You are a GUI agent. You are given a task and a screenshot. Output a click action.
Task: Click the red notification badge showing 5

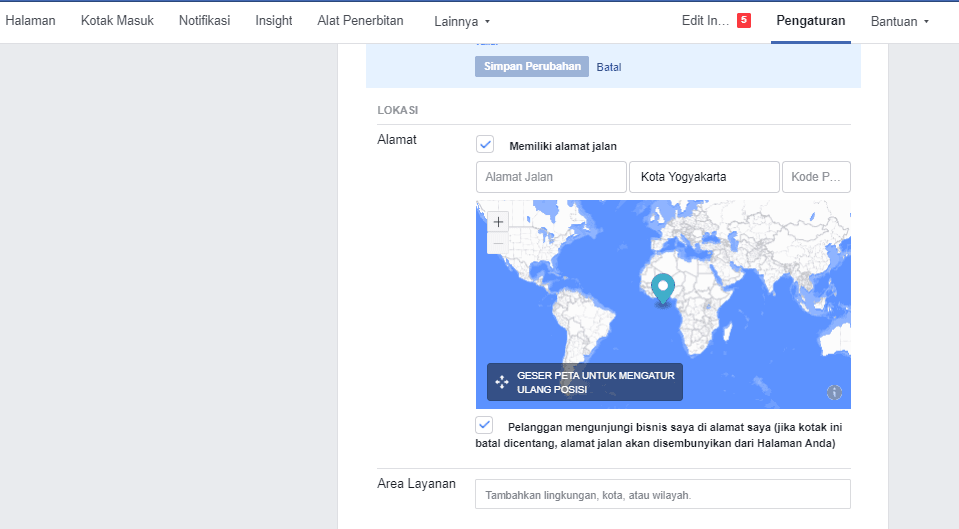pyautogui.click(x=744, y=20)
